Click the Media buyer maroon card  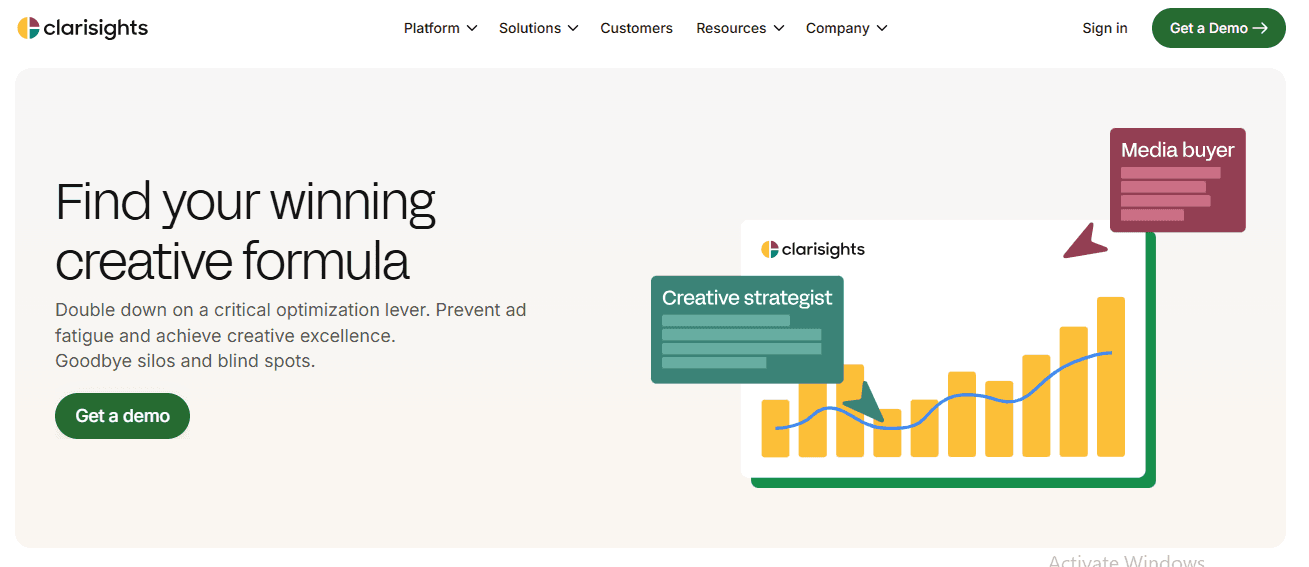tap(1177, 180)
